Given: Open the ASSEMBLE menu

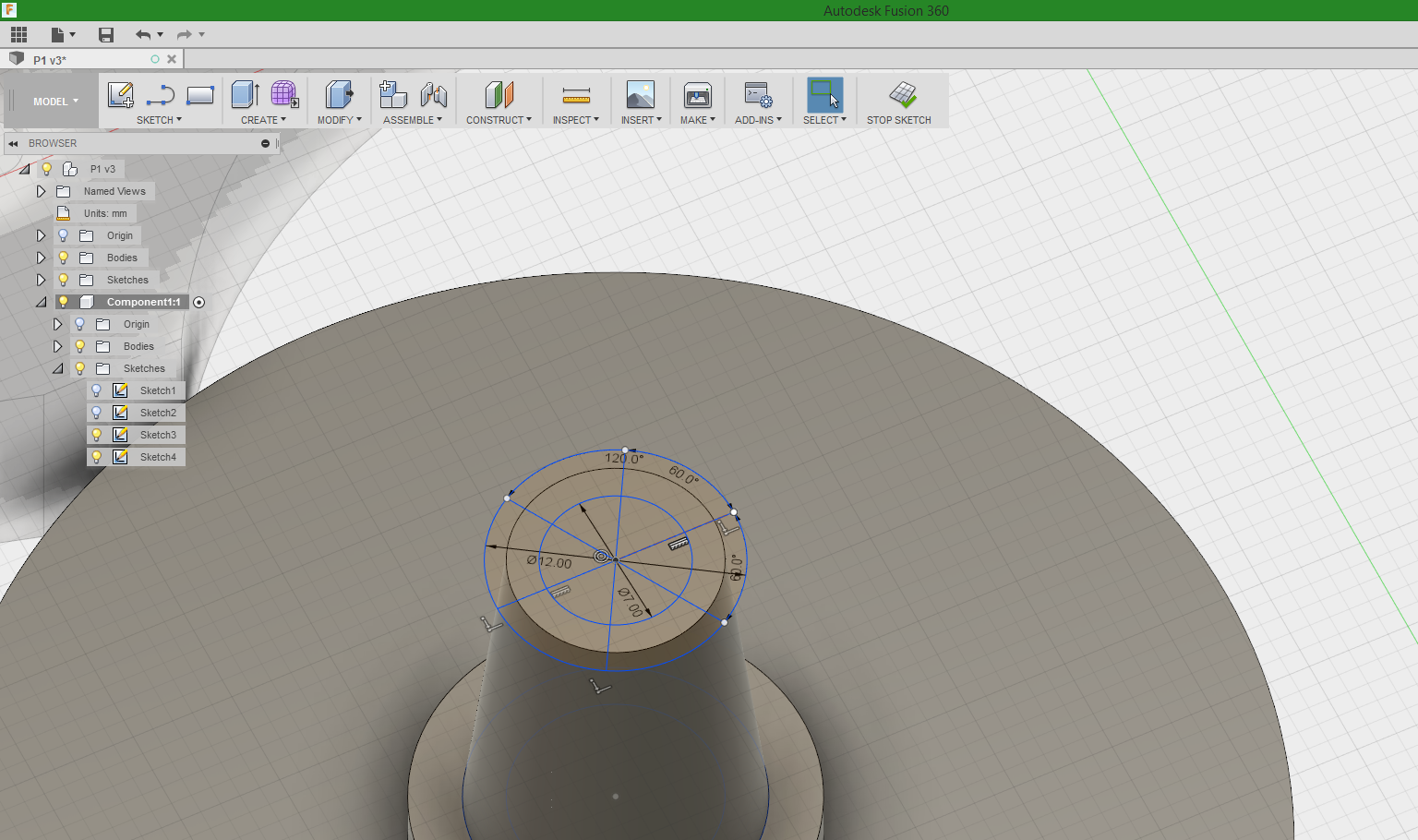Looking at the screenshot, I should coord(413,120).
